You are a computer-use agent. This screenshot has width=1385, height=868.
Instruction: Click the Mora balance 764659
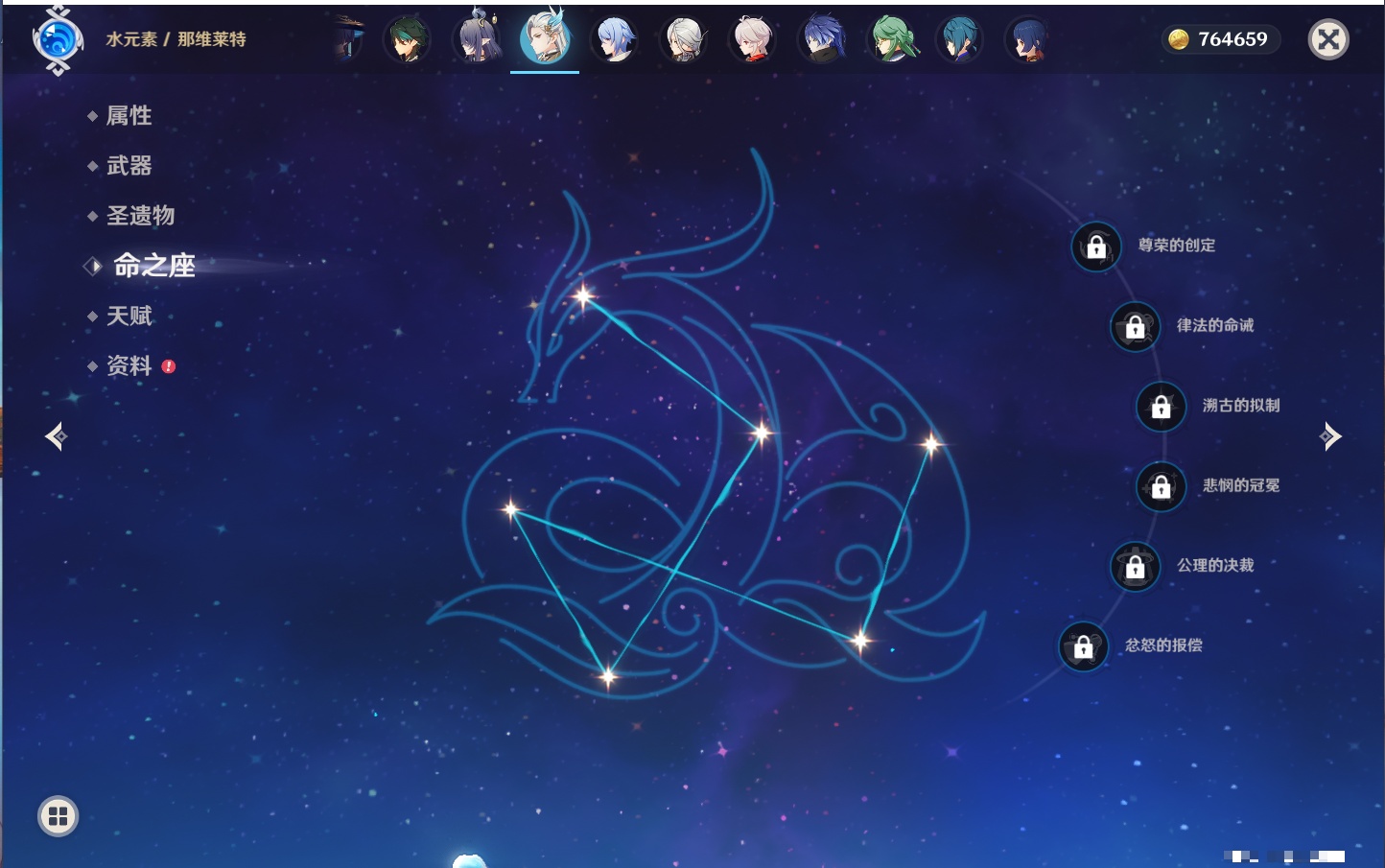(1220, 39)
